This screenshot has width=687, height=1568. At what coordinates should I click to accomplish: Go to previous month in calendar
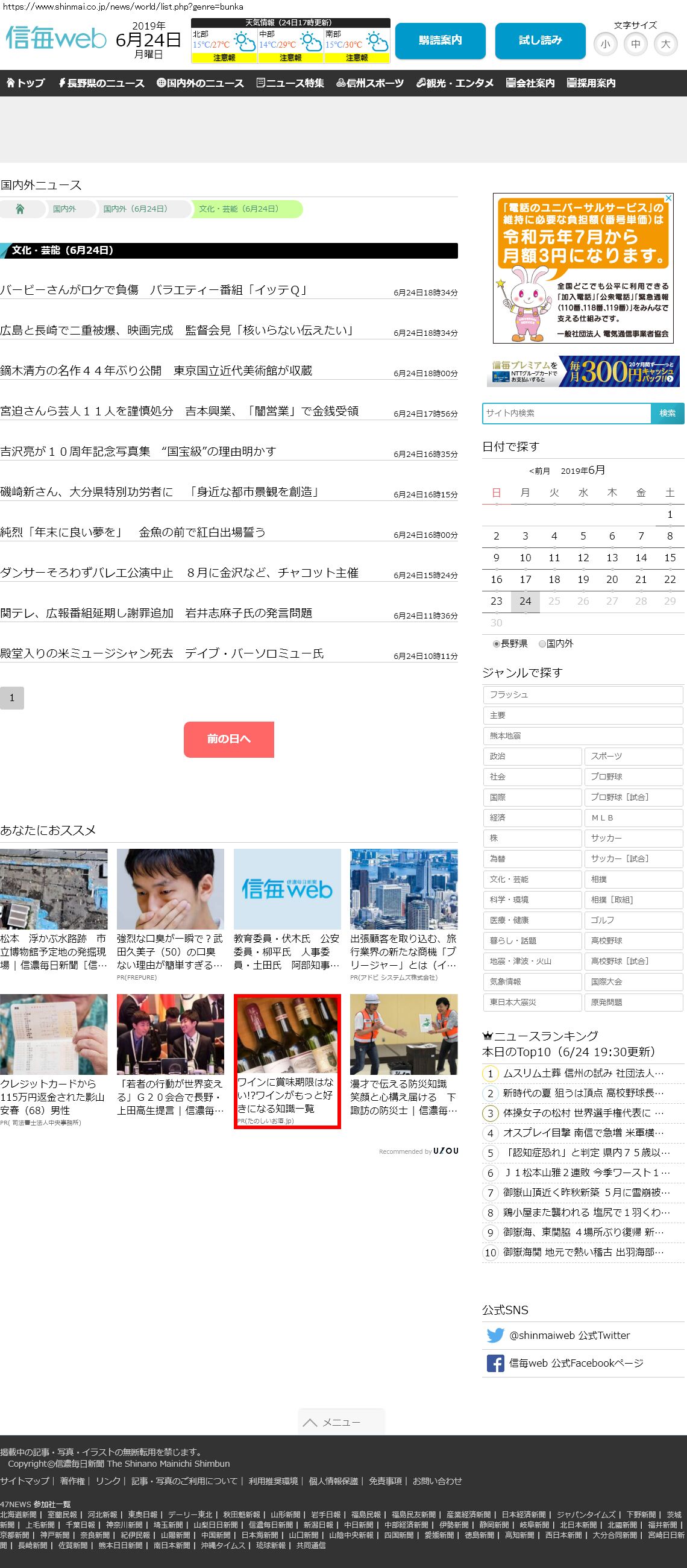click(539, 471)
